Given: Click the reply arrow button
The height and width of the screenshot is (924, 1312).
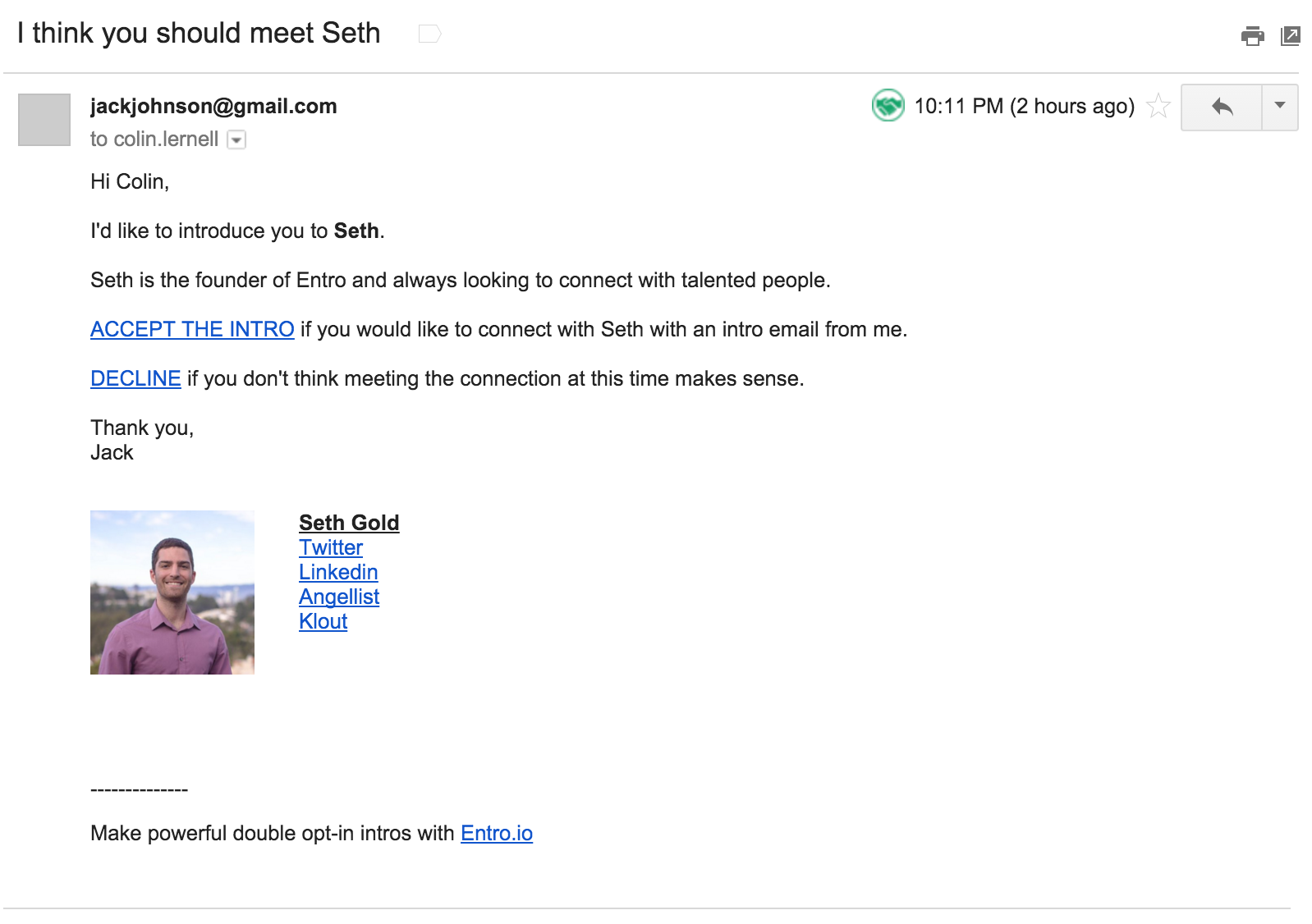Looking at the screenshot, I should pyautogui.click(x=1222, y=107).
